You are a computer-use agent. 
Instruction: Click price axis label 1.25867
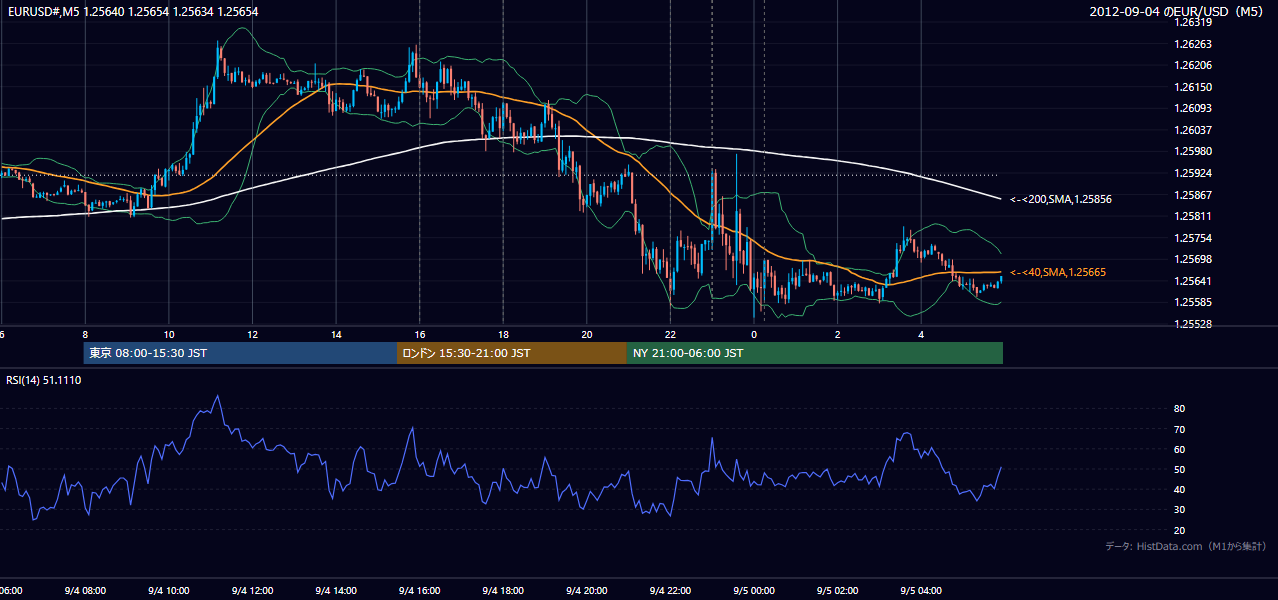click(1194, 195)
